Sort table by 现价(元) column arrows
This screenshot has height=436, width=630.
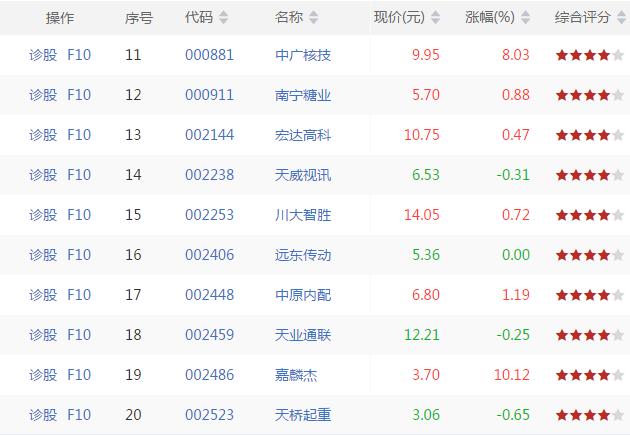click(435, 17)
